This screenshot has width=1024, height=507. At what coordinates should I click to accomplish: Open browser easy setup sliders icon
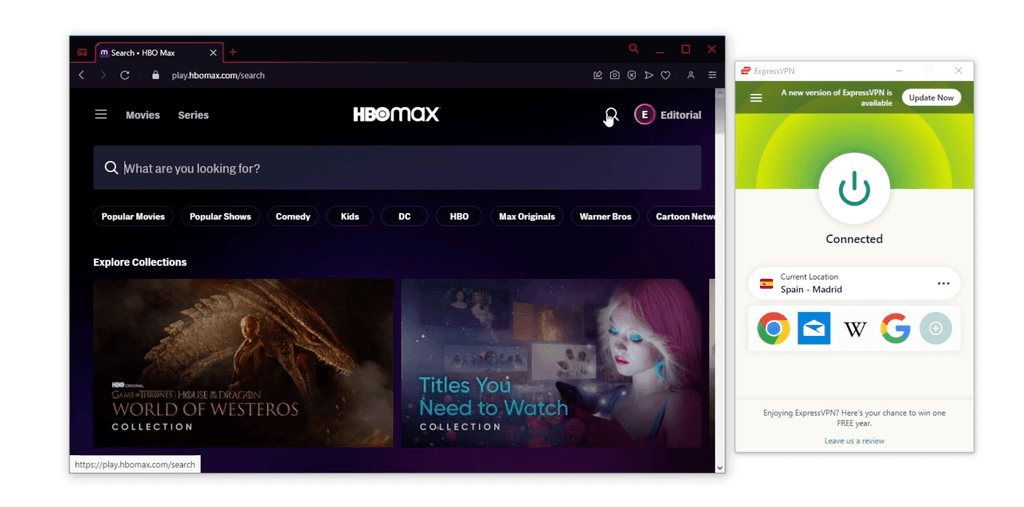point(712,75)
